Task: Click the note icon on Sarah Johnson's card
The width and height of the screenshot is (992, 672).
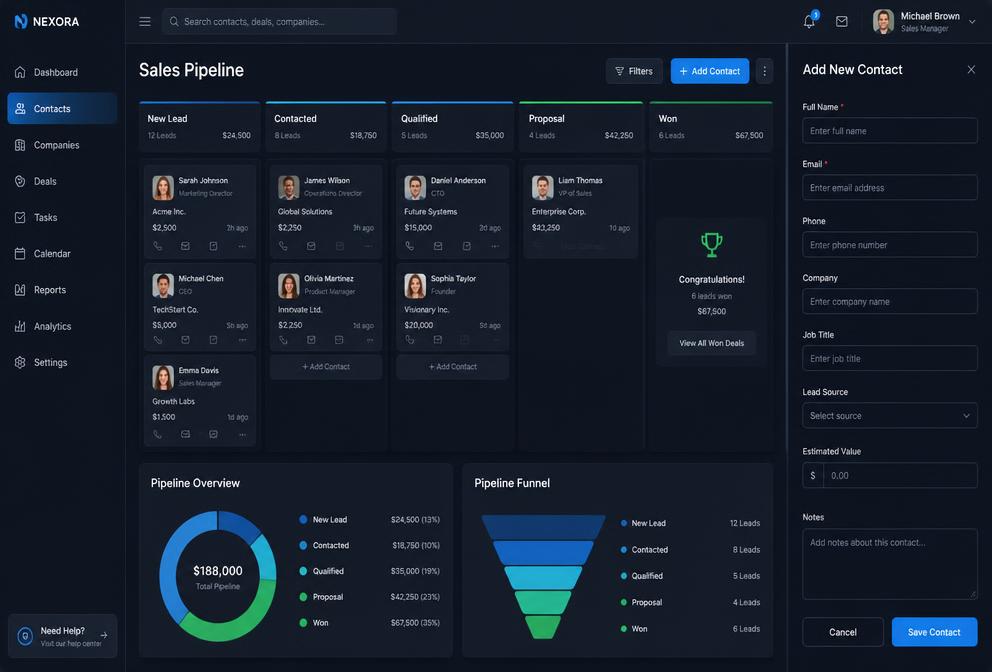Action: [x=213, y=246]
